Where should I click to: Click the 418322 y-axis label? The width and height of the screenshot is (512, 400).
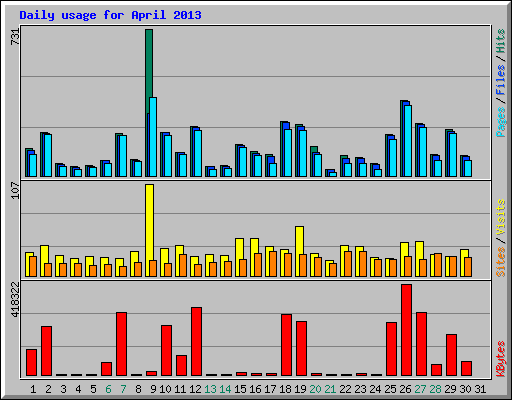15,299
